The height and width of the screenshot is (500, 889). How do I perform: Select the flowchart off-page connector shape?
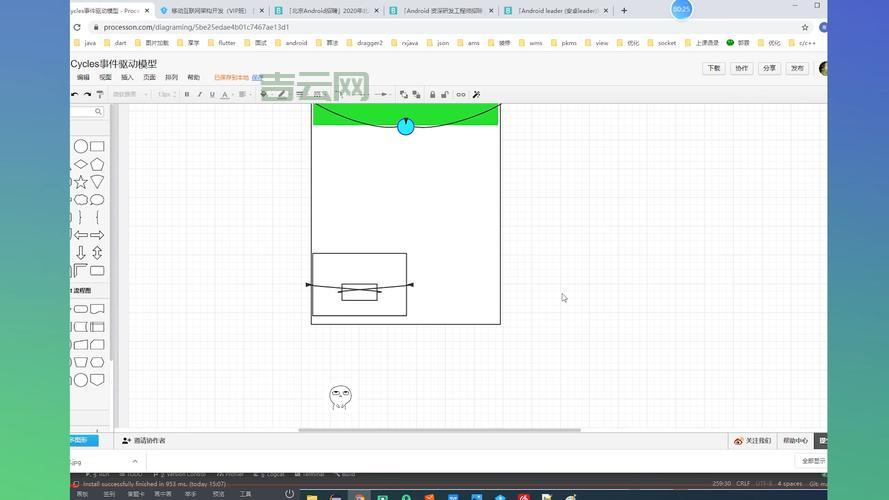(98, 379)
